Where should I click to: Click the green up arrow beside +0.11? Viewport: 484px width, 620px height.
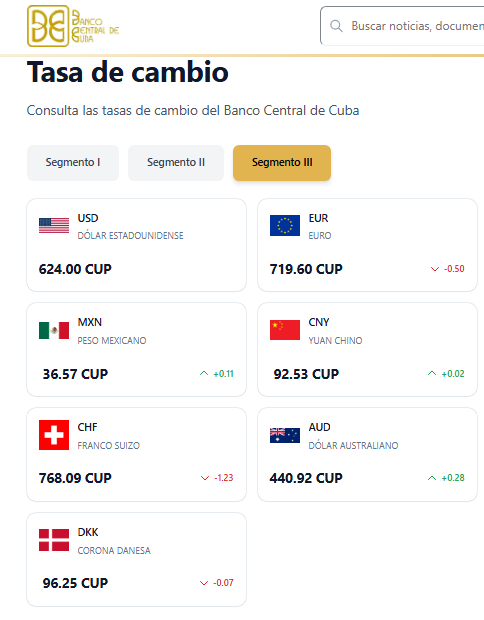pyautogui.click(x=204, y=373)
